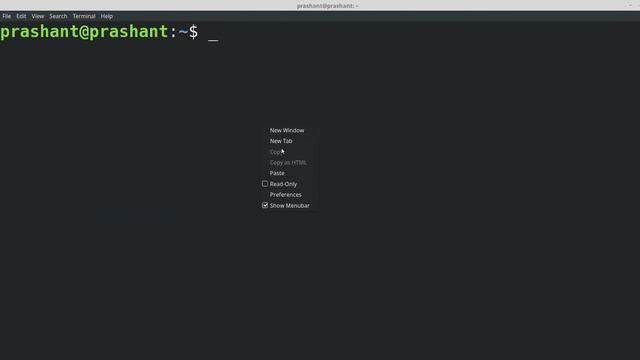This screenshot has width=640, height=360.
Task: Open the Help menu
Action: point(107,16)
